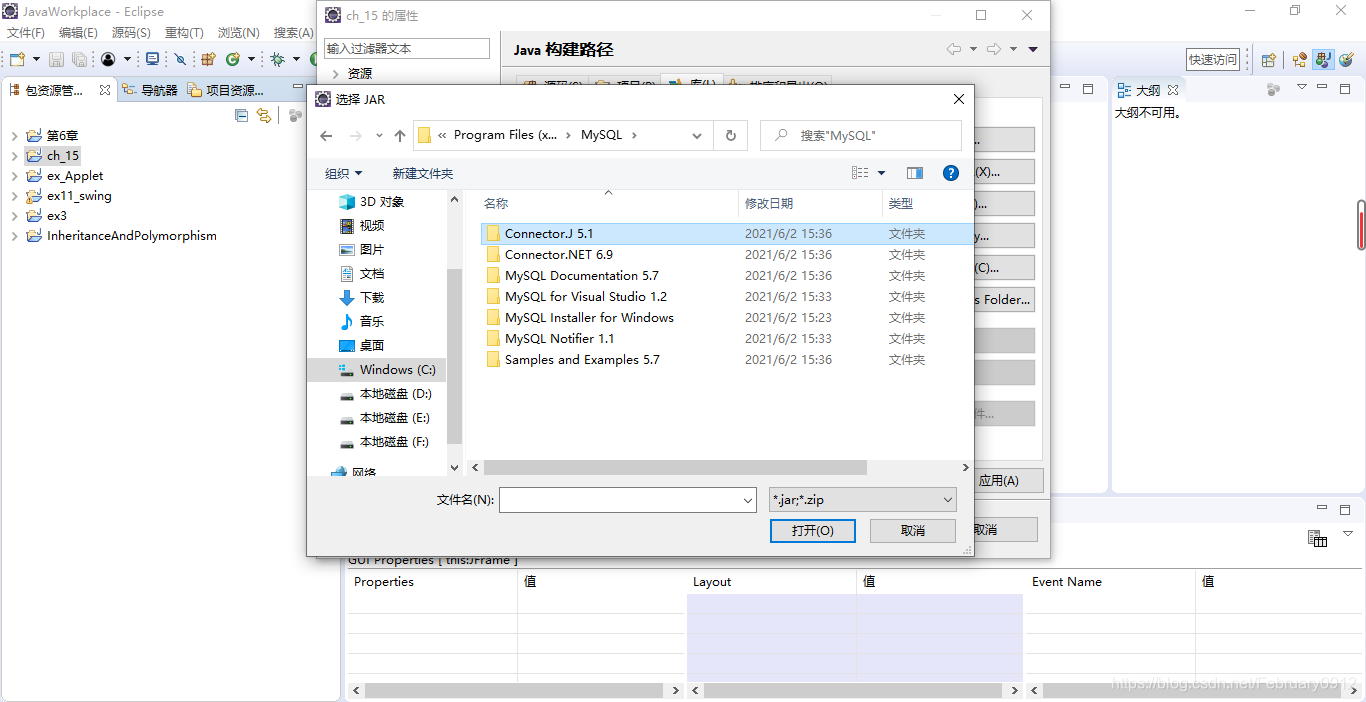Viewport: 1366px width, 702px height.
Task: Switch to the Java EE perspective icon
Action: point(1299,60)
